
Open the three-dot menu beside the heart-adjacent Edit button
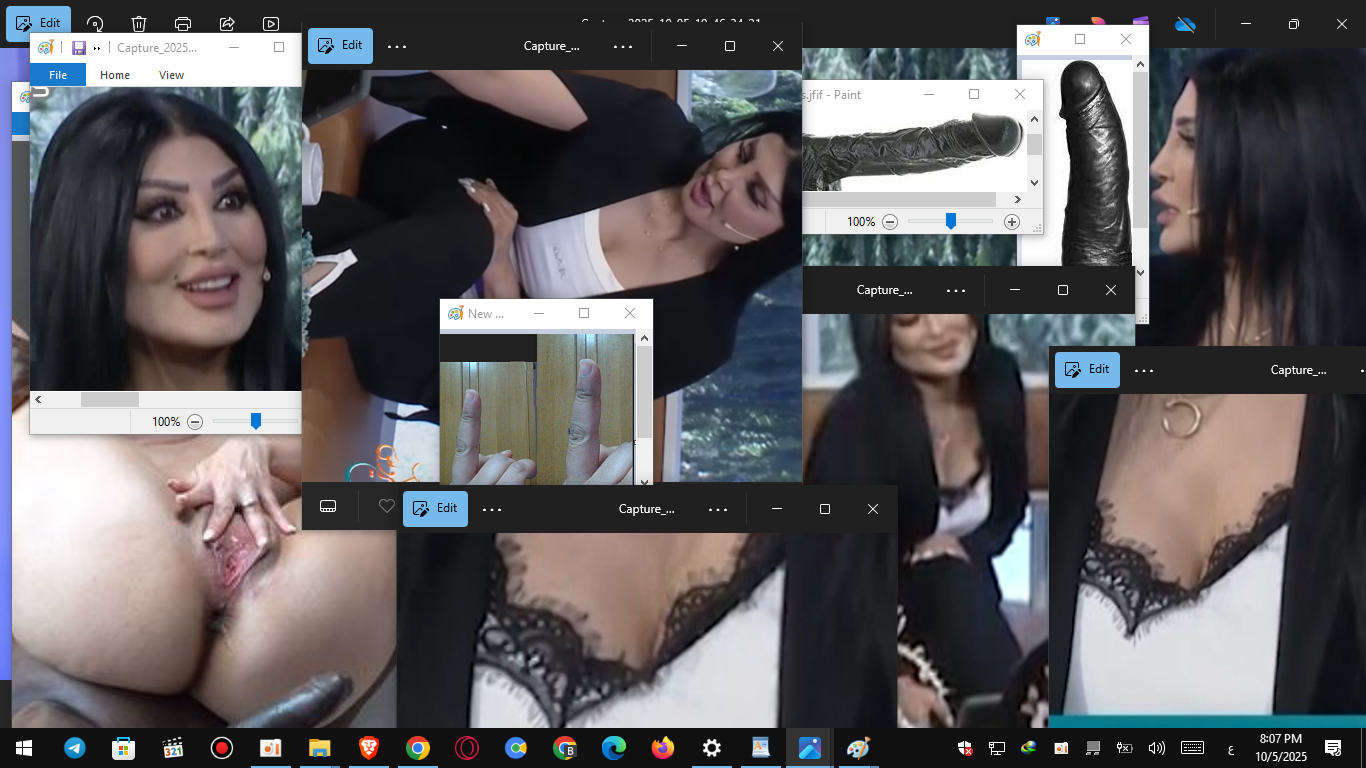click(x=492, y=509)
